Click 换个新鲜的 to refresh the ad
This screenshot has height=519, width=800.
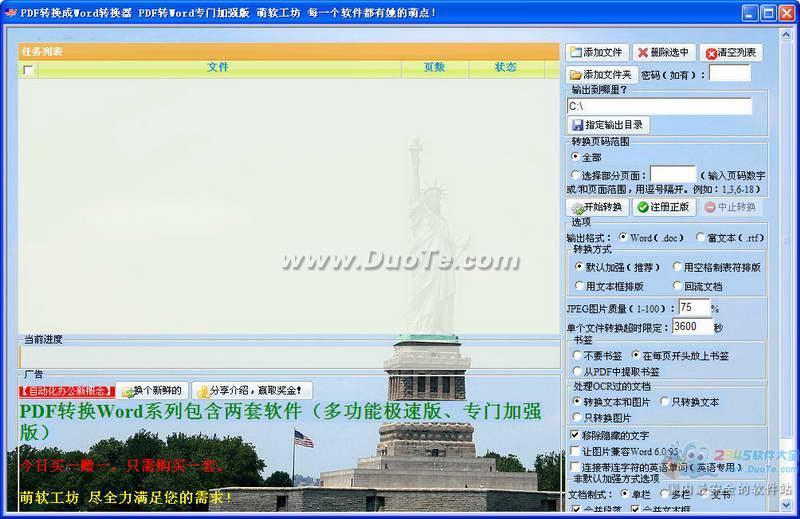(153, 391)
